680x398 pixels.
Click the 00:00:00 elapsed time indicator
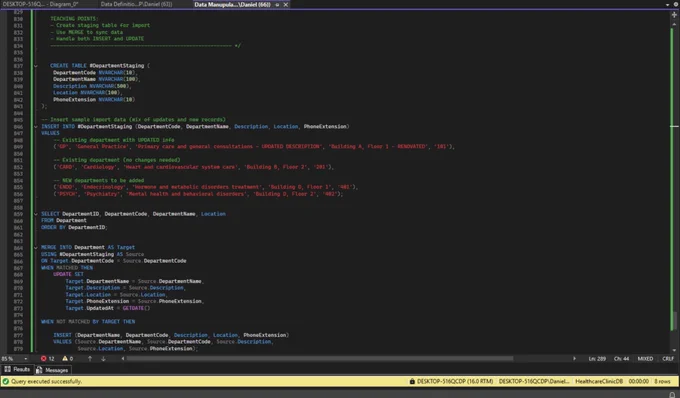tap(638, 382)
